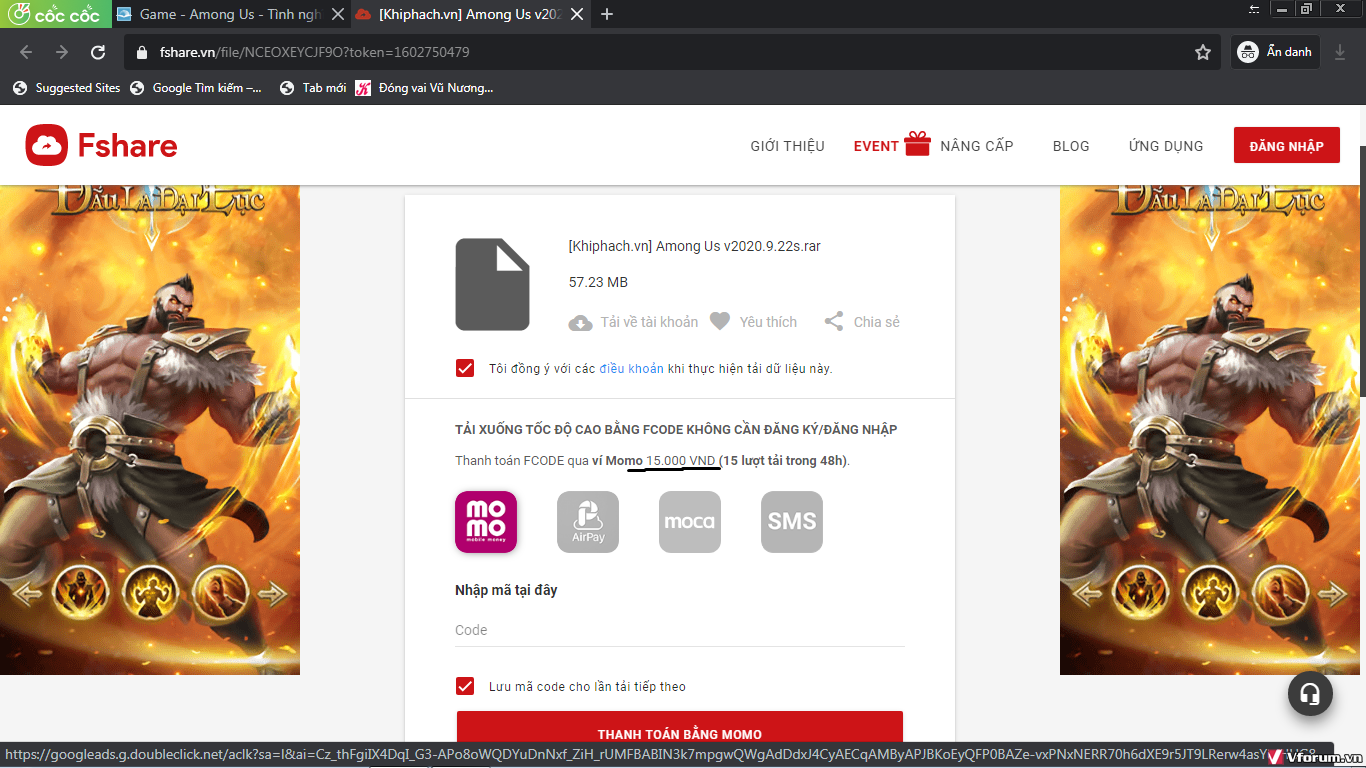The height and width of the screenshot is (768, 1366).
Task: Choose the AirPay payment option
Action: (588, 522)
